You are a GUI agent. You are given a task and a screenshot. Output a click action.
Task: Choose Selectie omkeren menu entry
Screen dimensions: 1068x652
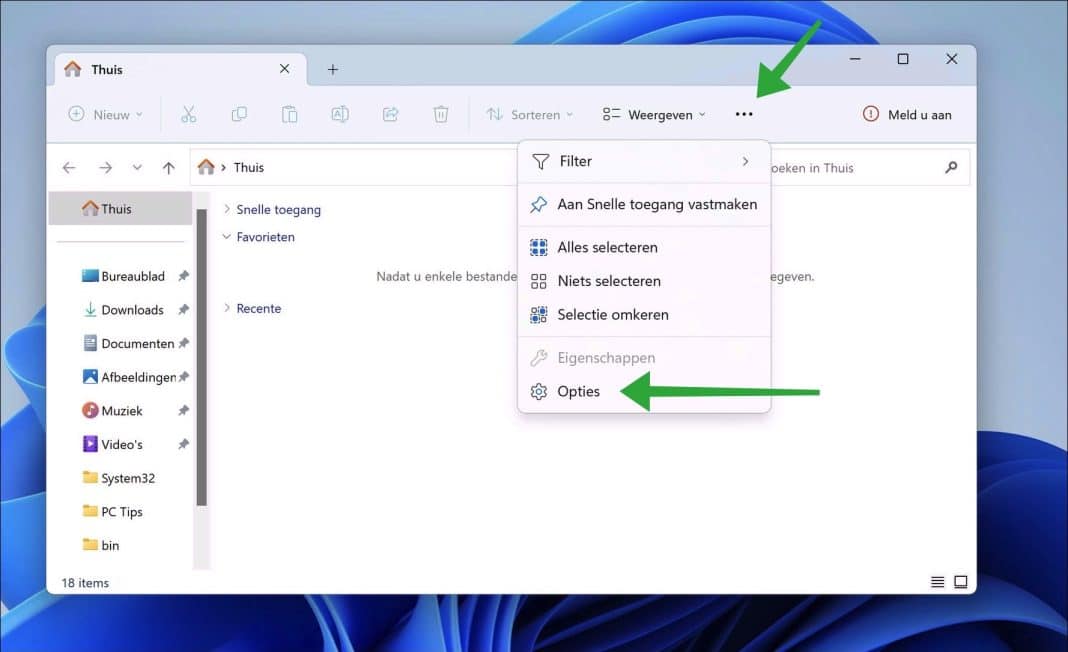pos(644,315)
